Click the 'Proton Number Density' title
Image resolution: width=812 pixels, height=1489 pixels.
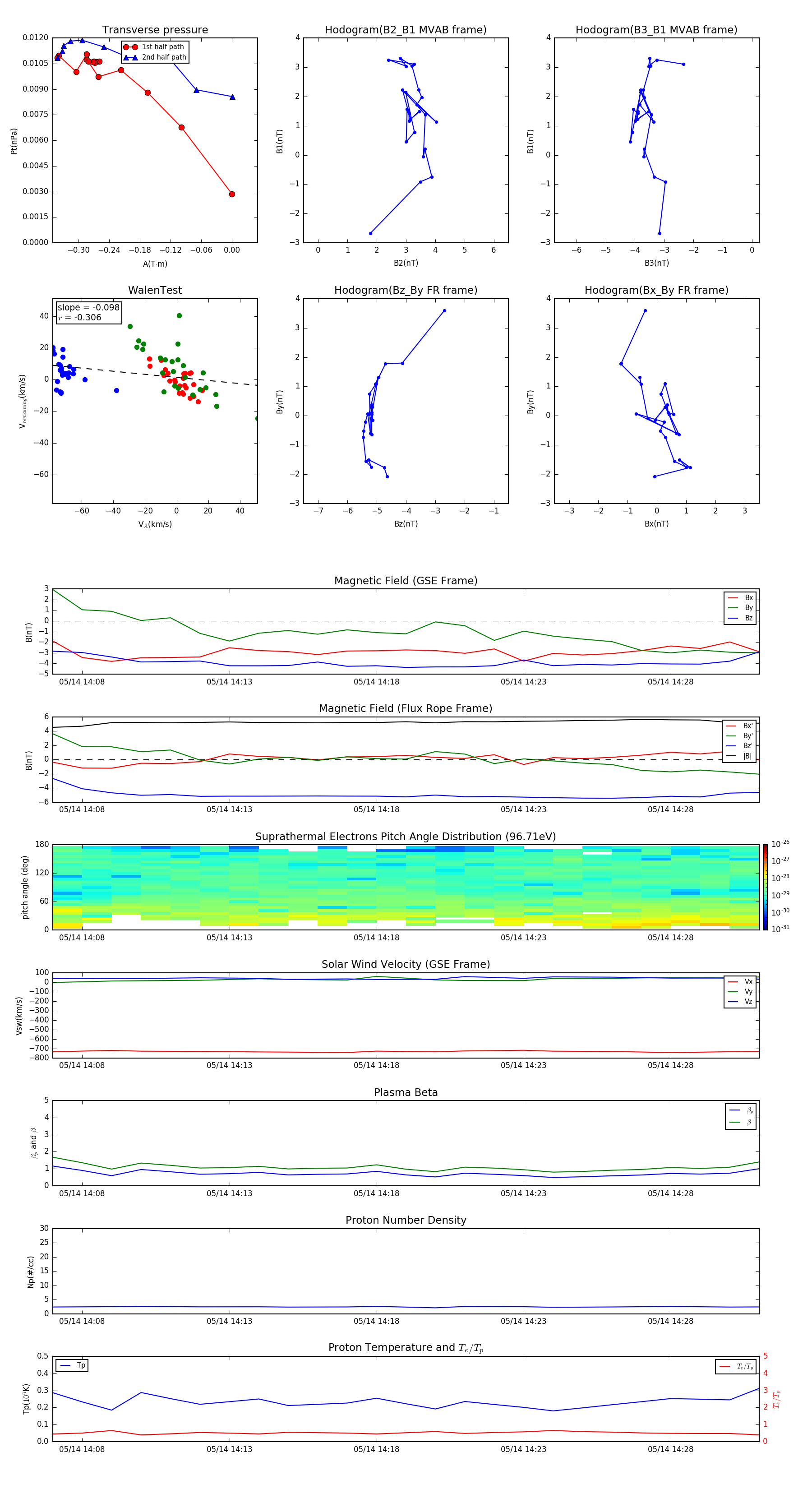tap(406, 1220)
